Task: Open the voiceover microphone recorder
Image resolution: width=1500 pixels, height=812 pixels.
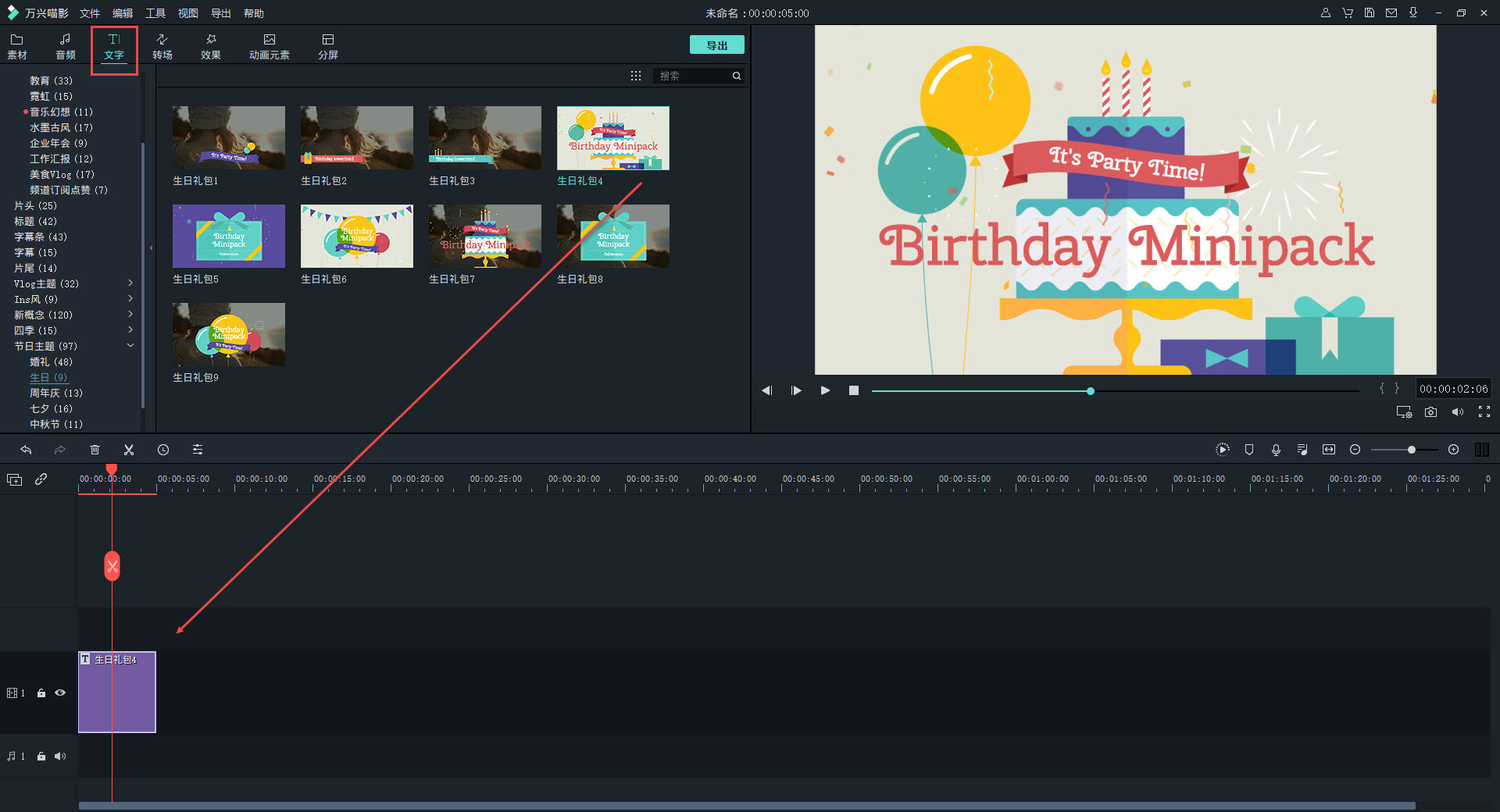Action: pos(1276,450)
